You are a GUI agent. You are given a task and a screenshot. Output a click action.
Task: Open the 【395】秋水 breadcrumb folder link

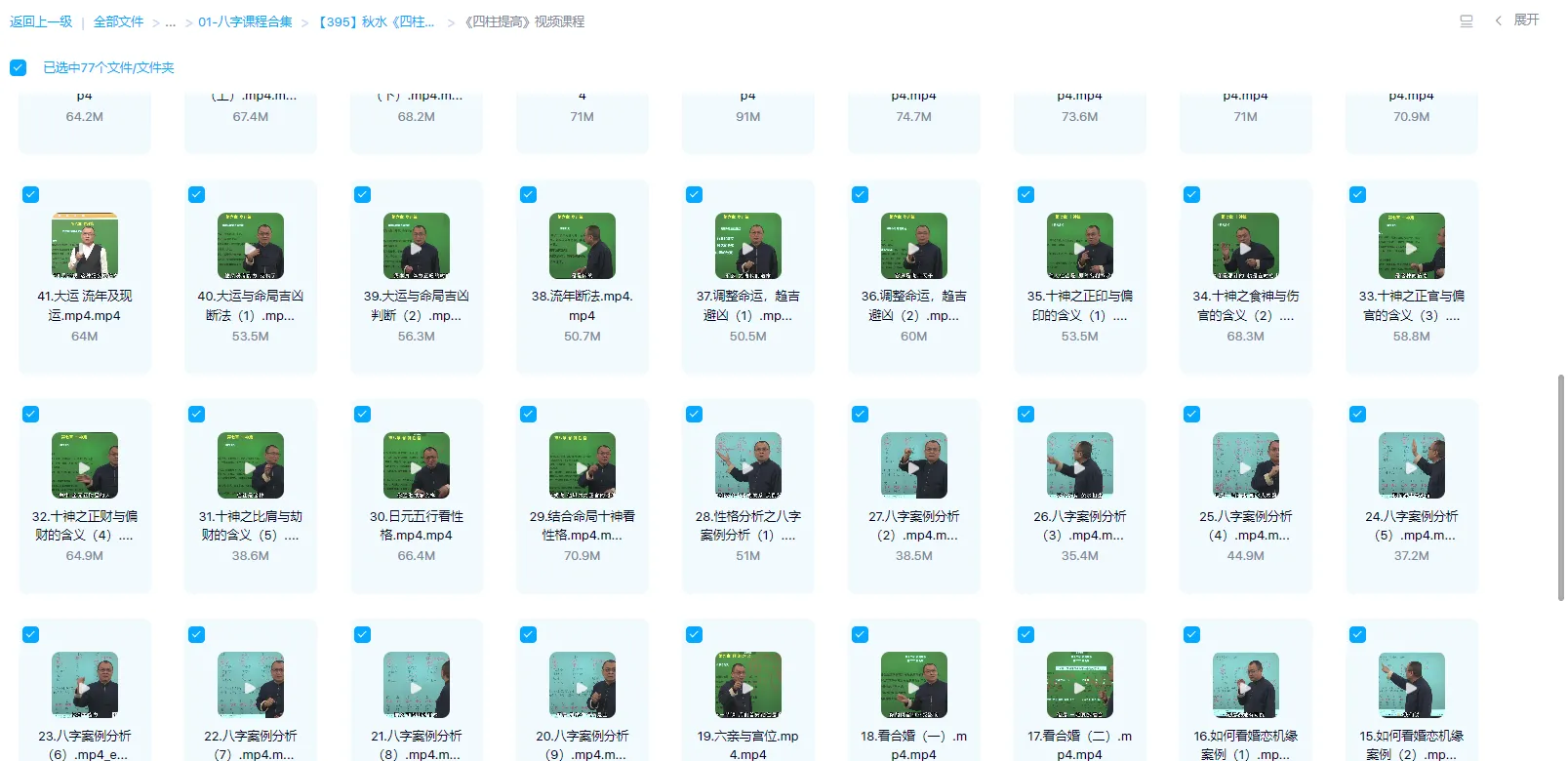pos(376,21)
